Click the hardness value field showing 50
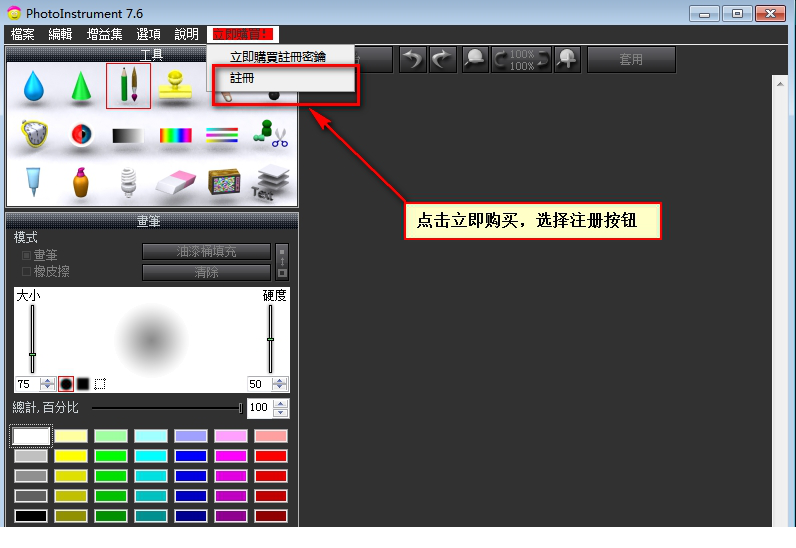The width and height of the screenshot is (796, 548). click(259, 384)
